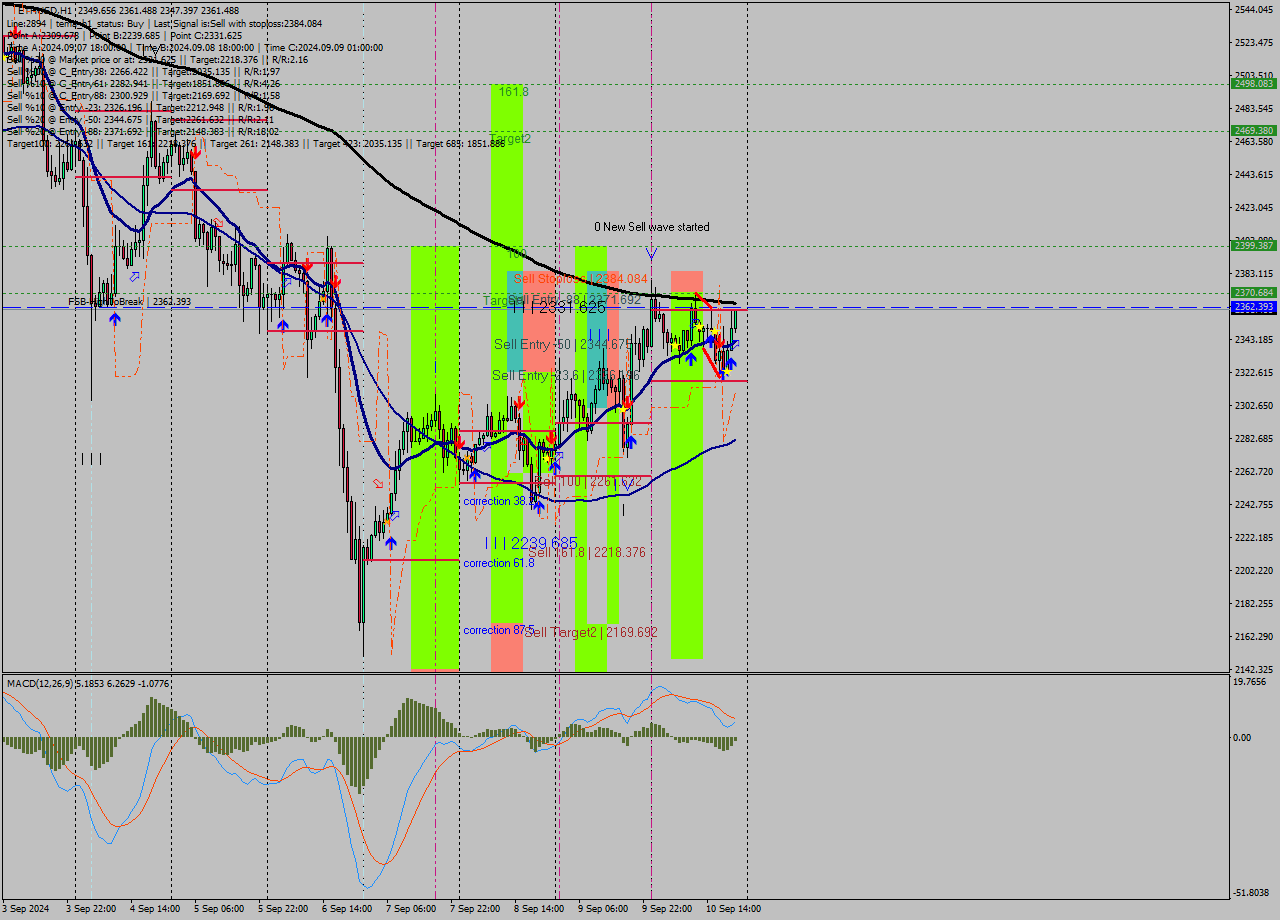Select the 'Sell Entry -50 | 2344.675' label
The image size is (1280, 920).
(x=563, y=344)
